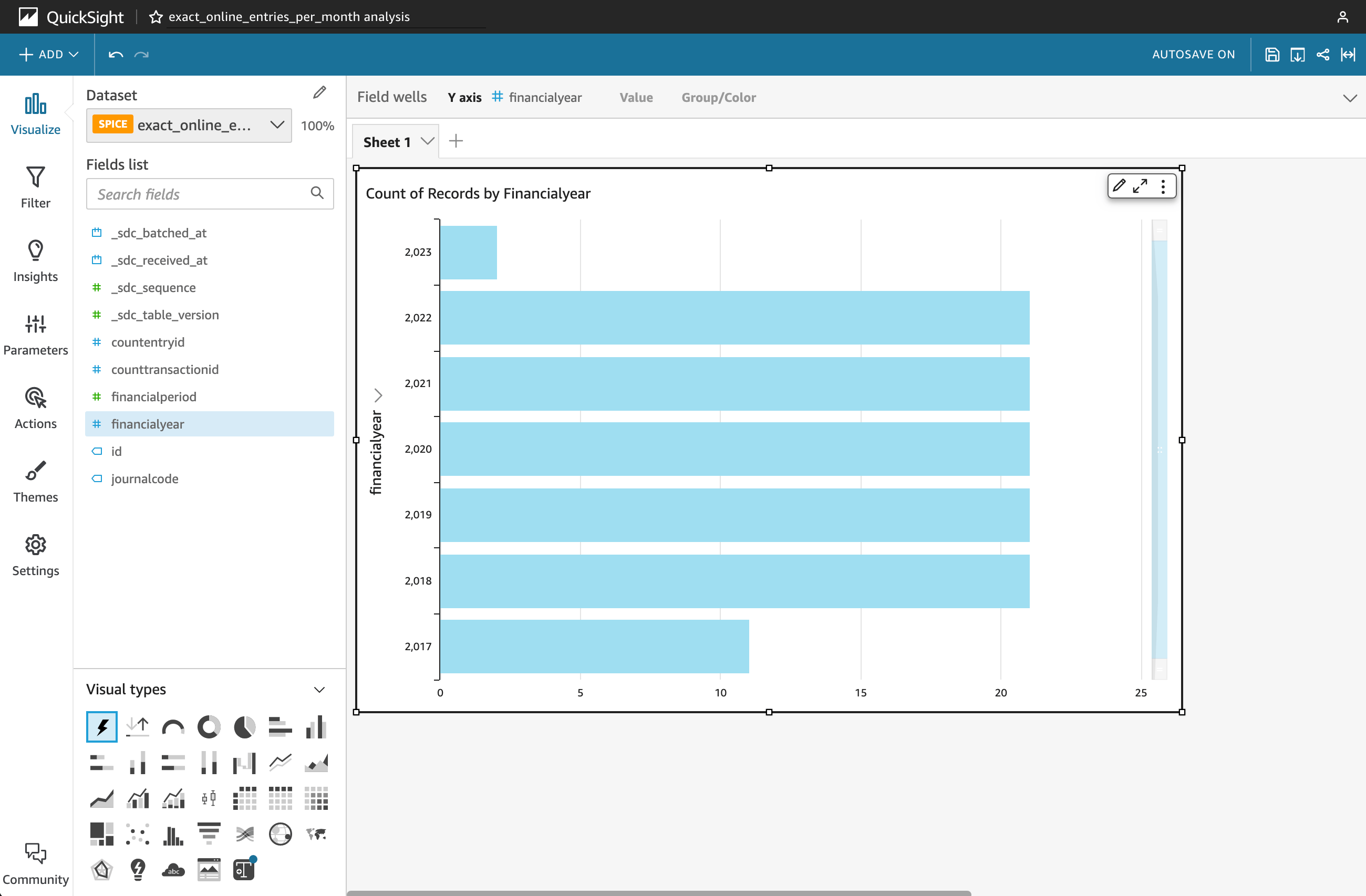Image resolution: width=1366 pixels, height=896 pixels.
Task: Click the export download icon in toolbar
Action: point(1297,55)
